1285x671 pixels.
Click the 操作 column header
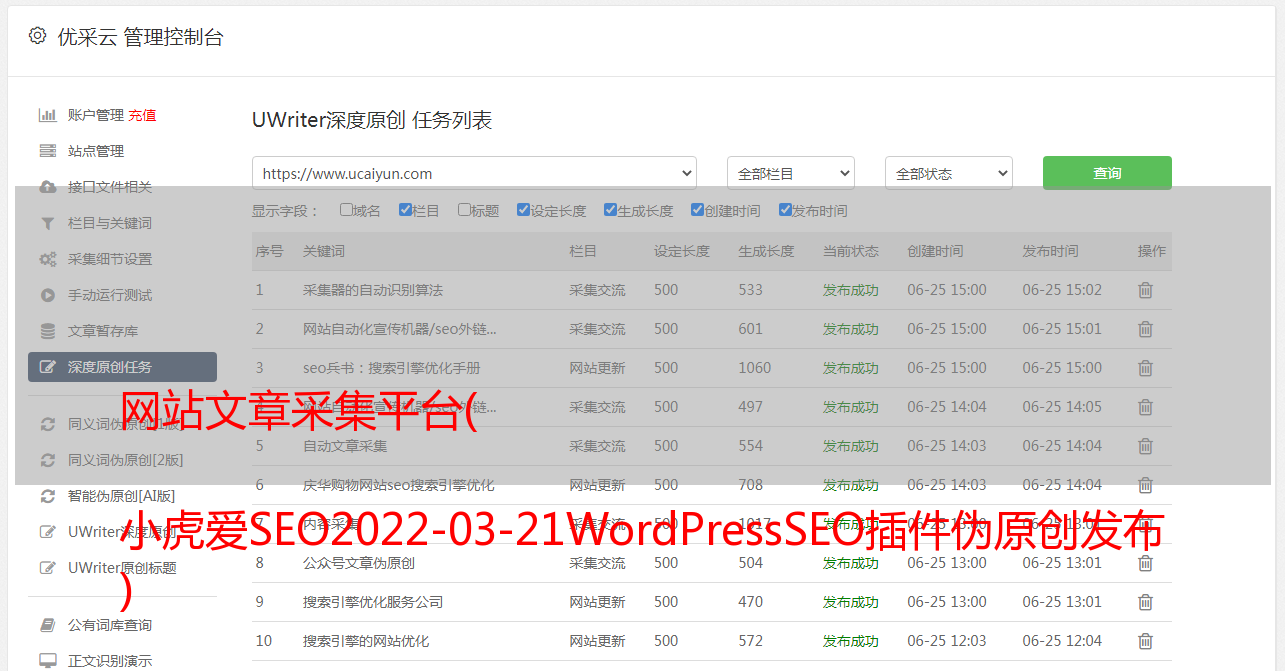[x=1152, y=251]
